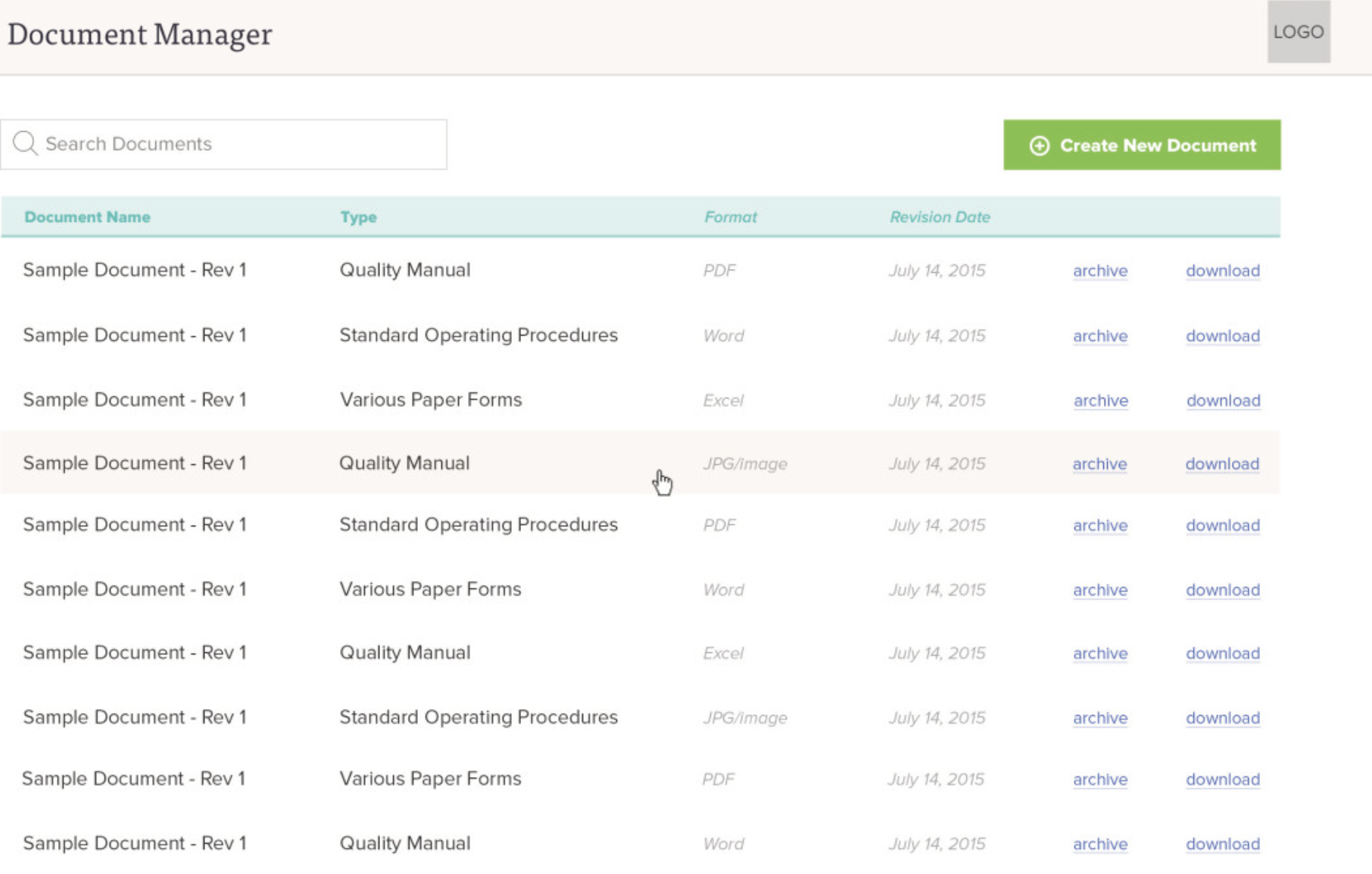The image size is (1372, 874).
Task: Open "Sample Document - Rev 1" in Quality Manual JPG/image row
Action: click(135, 464)
